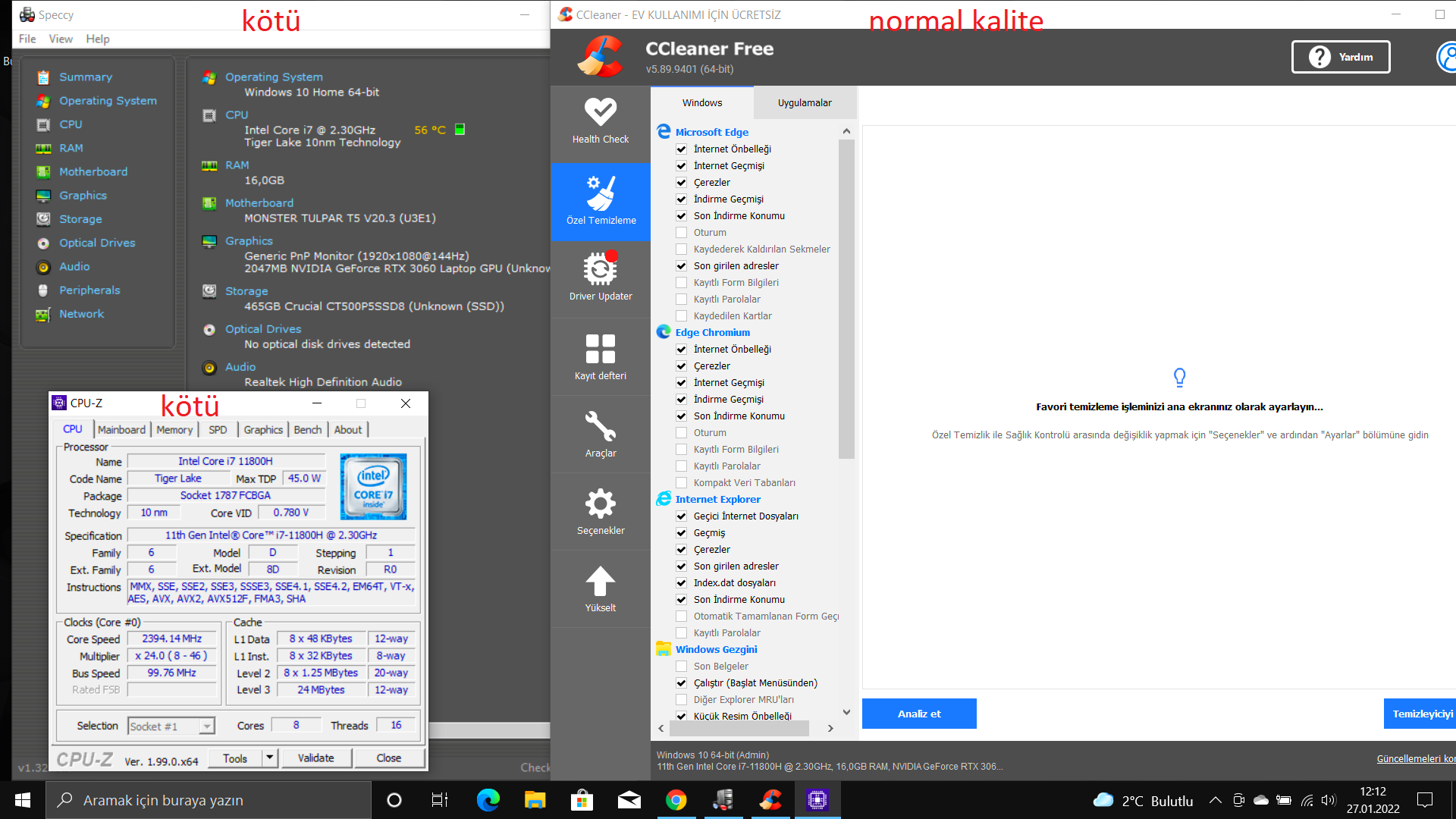Screen dimensions: 1456x819
Task: Open the CPU-Z Socket selection dropdown
Action: (x=206, y=726)
